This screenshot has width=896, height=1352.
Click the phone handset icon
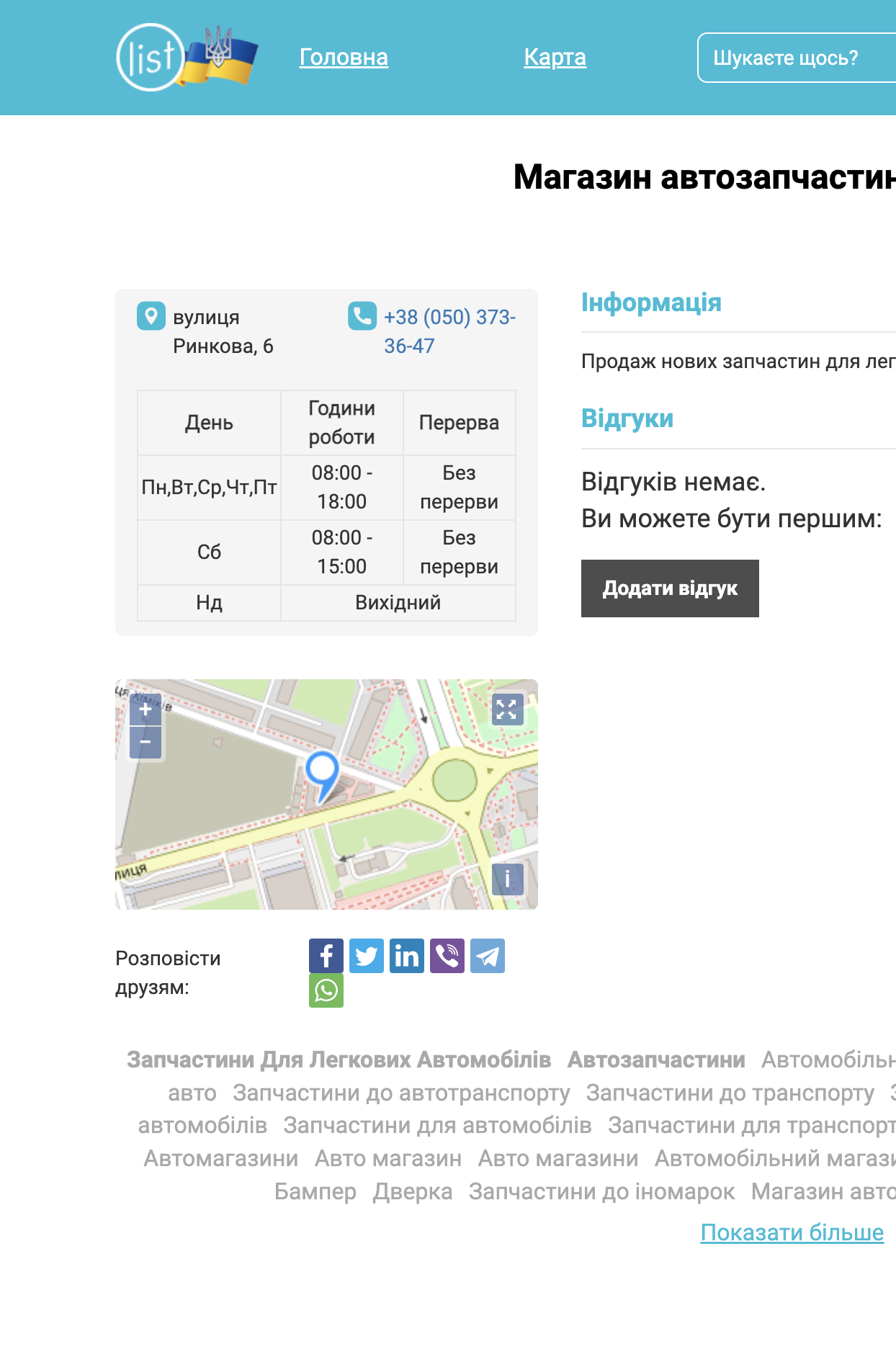tap(362, 316)
